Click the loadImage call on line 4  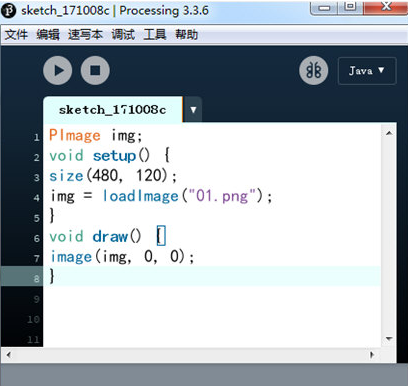click(x=140, y=196)
